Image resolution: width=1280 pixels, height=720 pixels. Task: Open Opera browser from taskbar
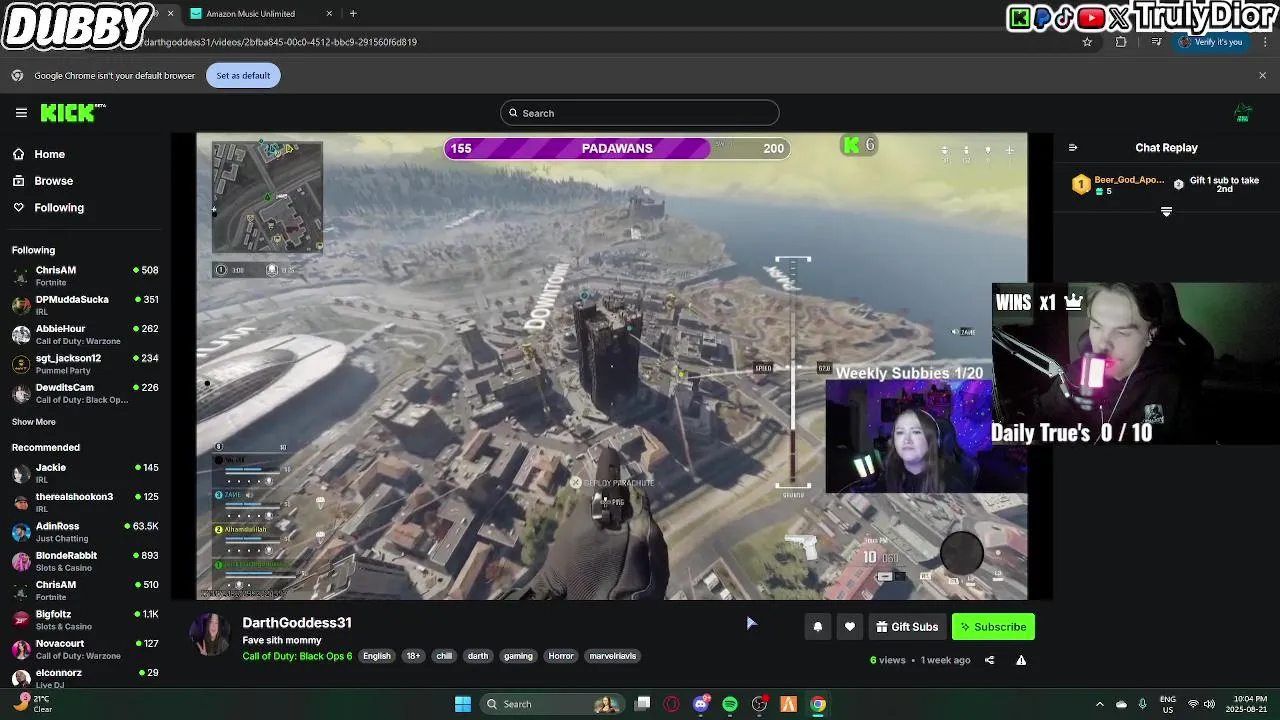(x=672, y=704)
